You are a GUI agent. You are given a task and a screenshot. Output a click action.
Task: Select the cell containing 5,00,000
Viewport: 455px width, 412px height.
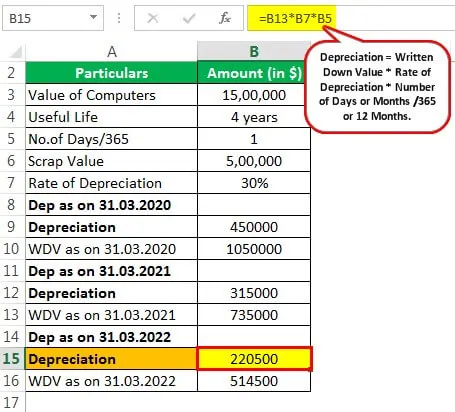pyautogui.click(x=254, y=161)
